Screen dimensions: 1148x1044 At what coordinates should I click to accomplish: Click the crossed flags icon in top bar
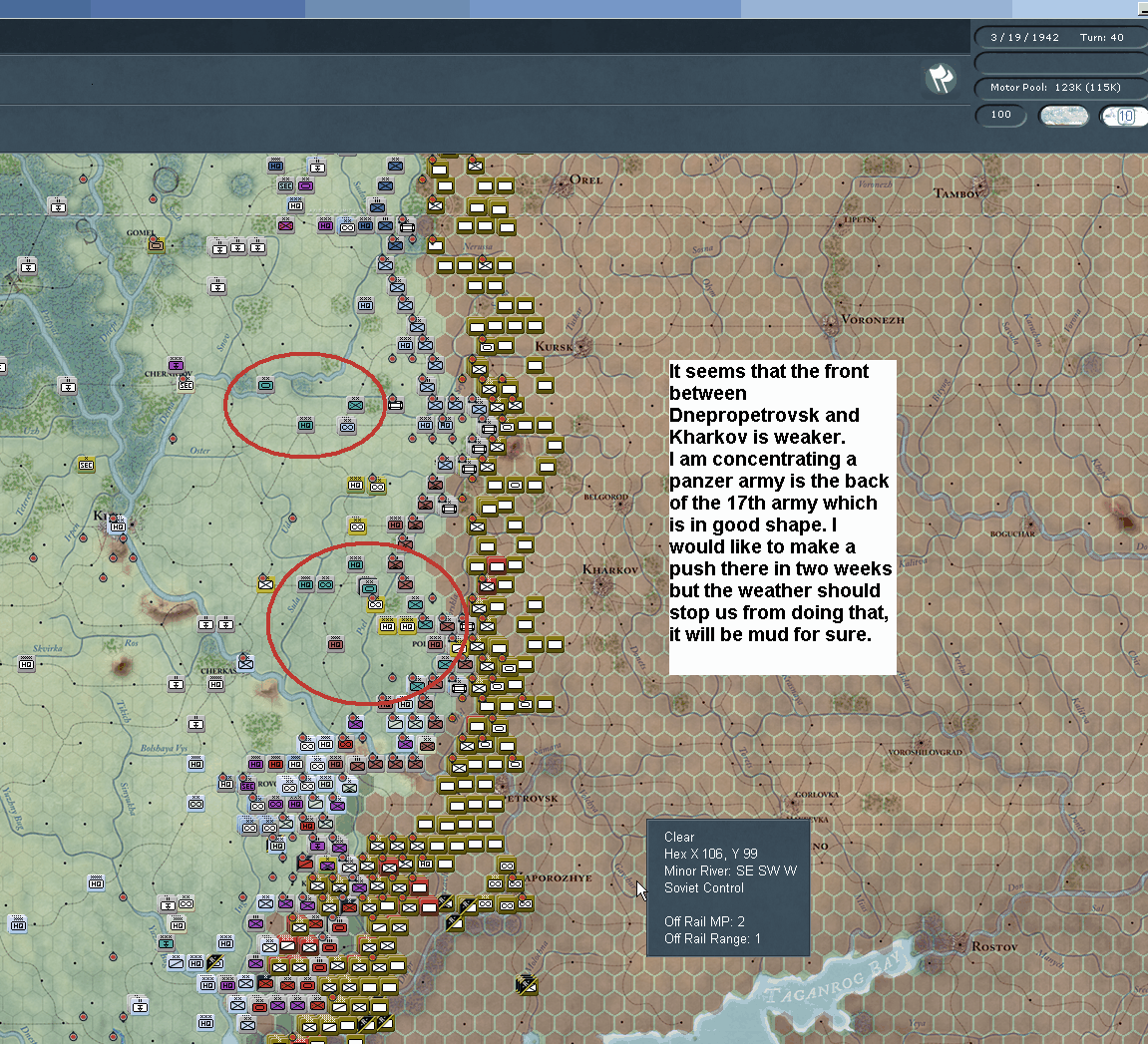(x=940, y=78)
